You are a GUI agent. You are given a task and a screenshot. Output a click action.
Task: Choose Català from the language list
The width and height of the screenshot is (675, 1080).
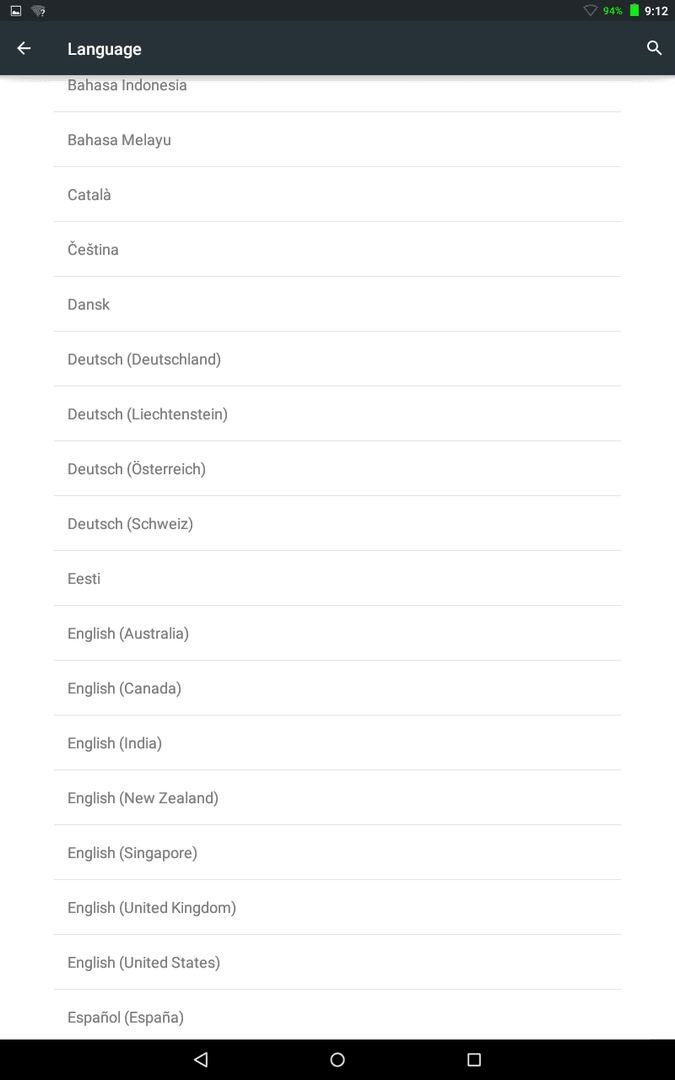[338, 194]
